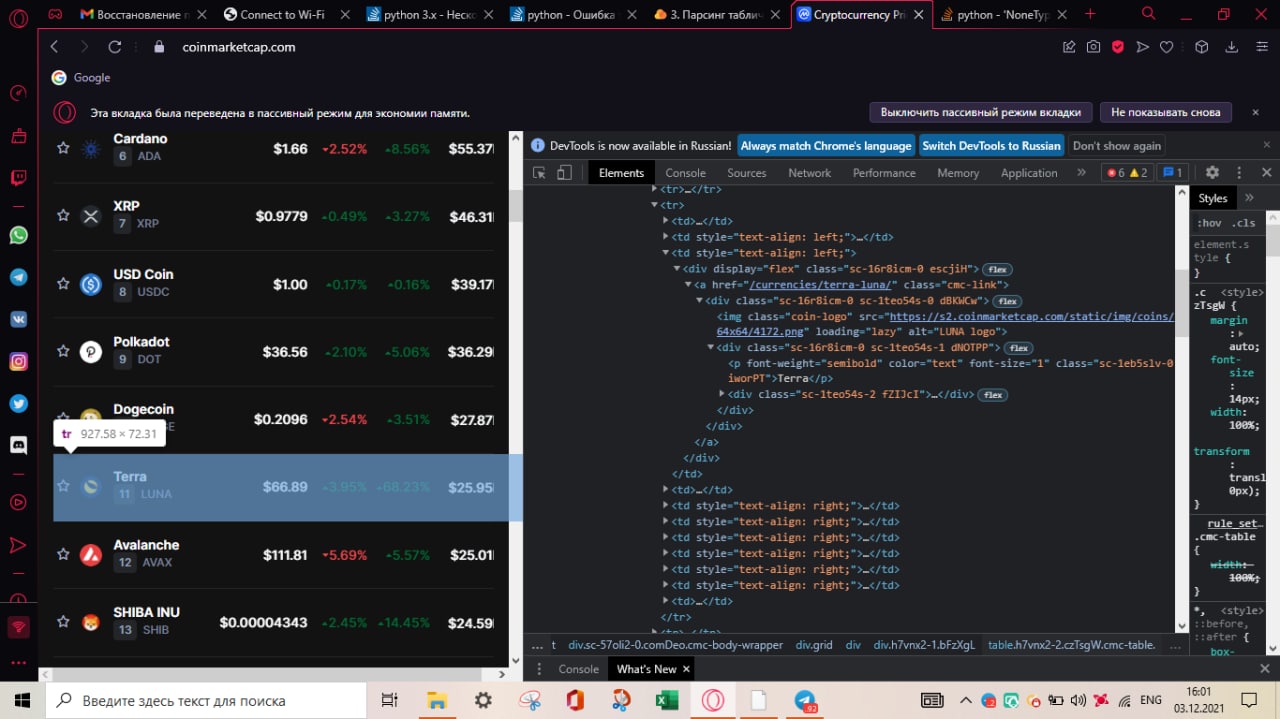1280x719 pixels.
Task: Open My Flow send icon
Action: tap(1142, 47)
